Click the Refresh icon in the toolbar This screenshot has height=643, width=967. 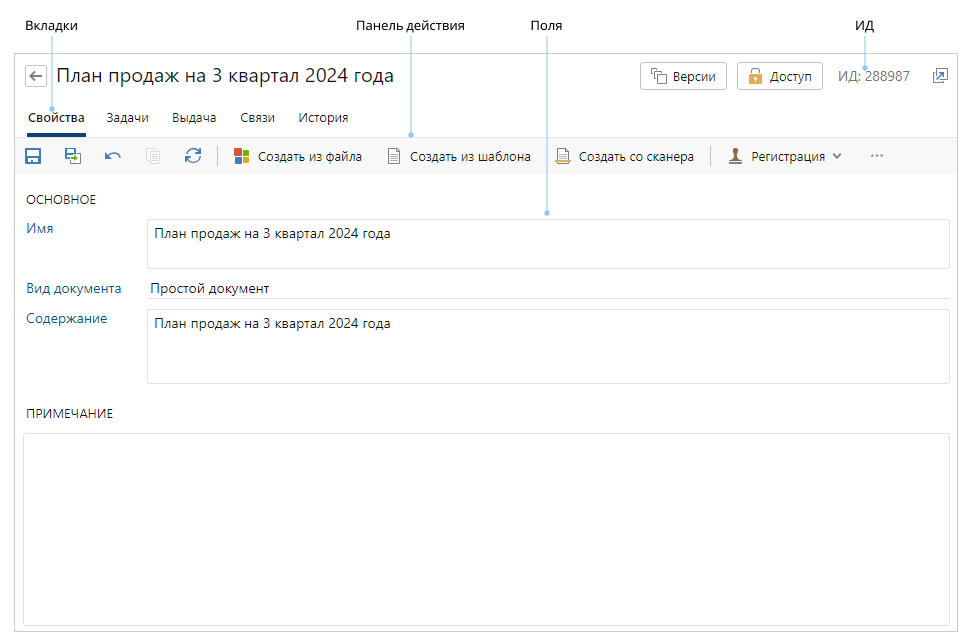click(x=193, y=156)
